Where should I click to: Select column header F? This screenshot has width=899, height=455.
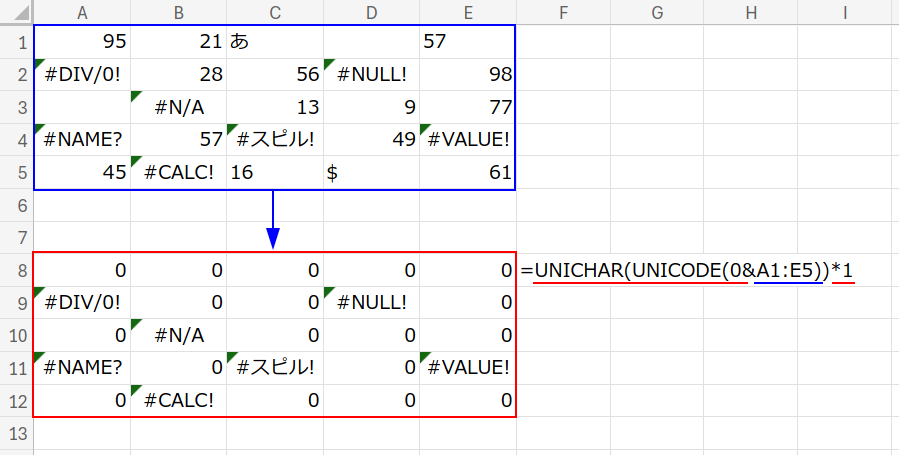[564, 11]
